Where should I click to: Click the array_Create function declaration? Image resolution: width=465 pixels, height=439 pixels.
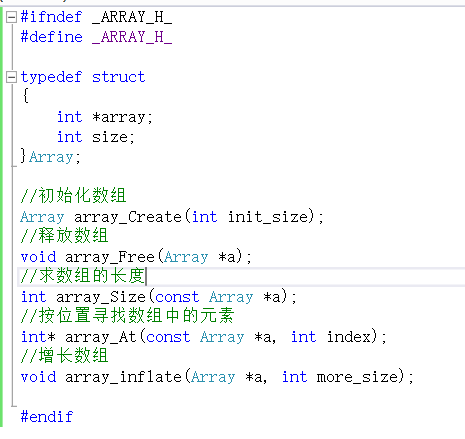click(x=172, y=217)
